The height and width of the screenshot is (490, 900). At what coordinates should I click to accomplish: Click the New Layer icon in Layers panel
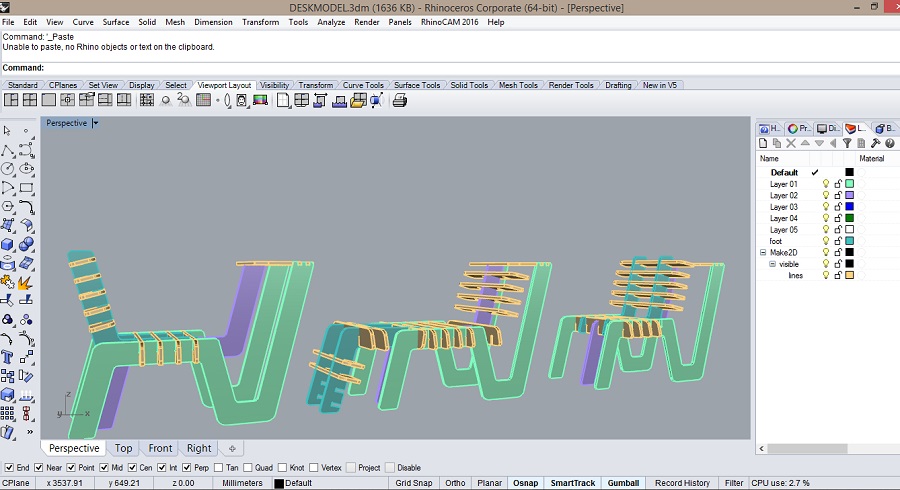click(x=763, y=143)
